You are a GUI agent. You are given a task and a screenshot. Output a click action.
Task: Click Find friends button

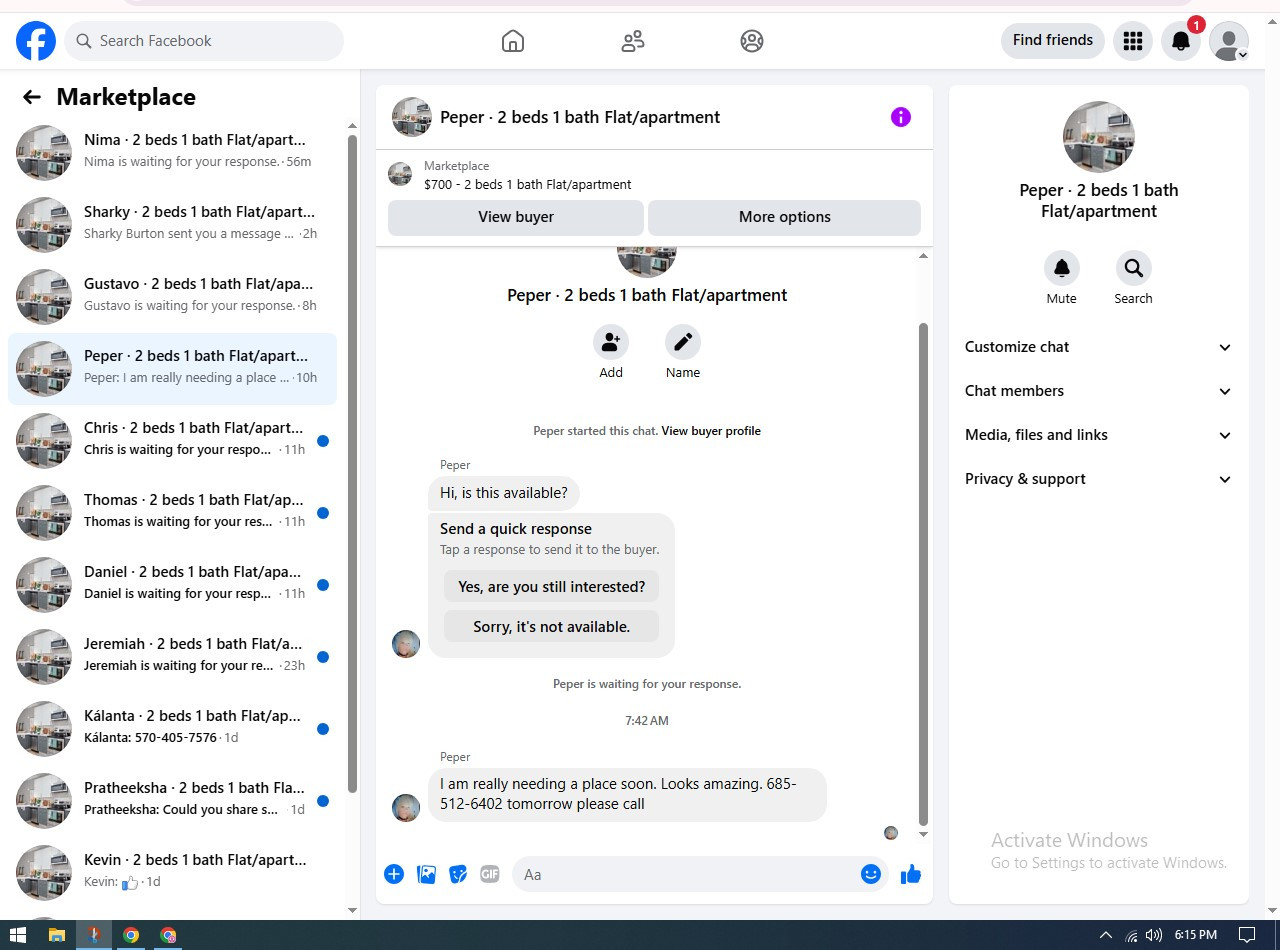coord(1053,40)
